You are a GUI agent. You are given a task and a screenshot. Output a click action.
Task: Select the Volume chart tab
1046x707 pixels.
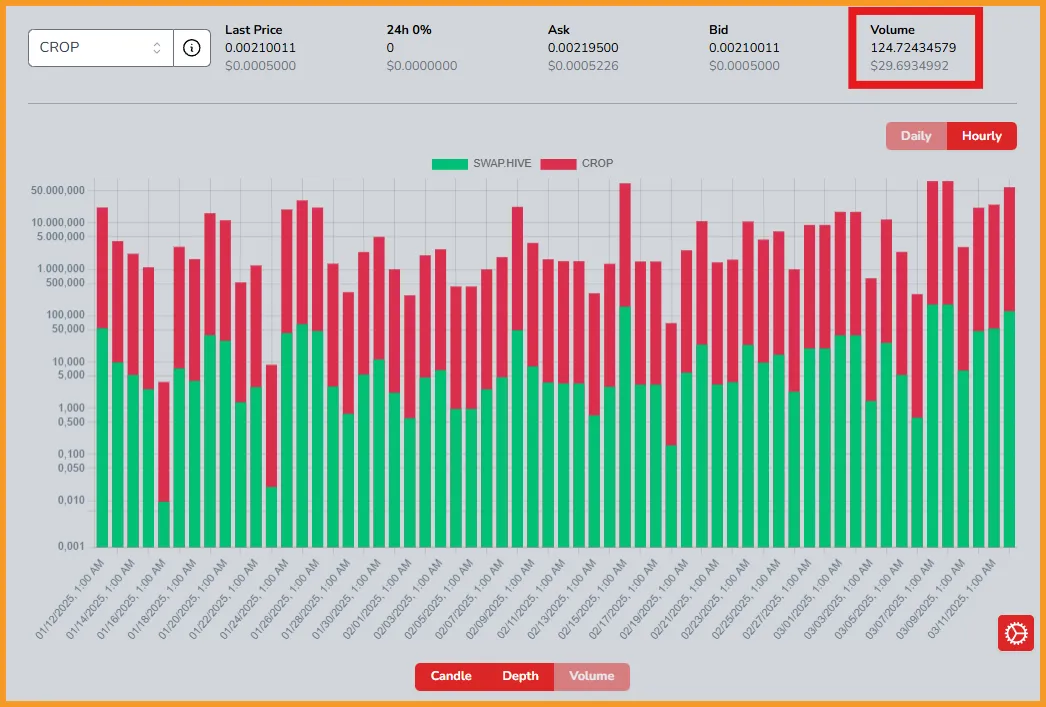coord(592,676)
